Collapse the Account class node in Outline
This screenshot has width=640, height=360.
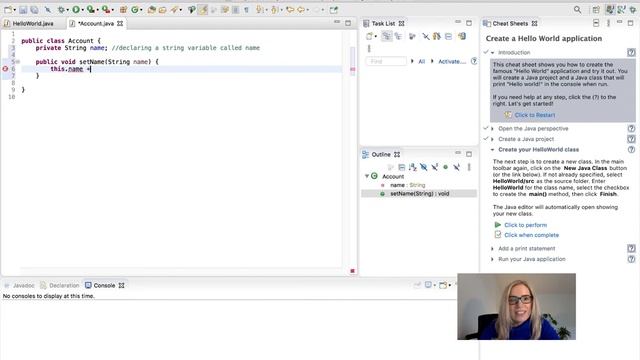click(367, 176)
